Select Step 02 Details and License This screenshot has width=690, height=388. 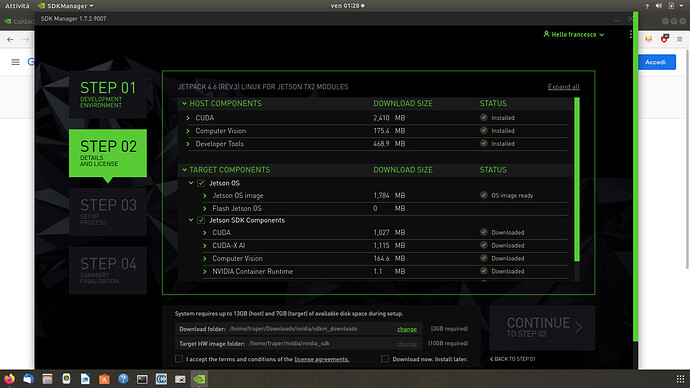pos(108,153)
